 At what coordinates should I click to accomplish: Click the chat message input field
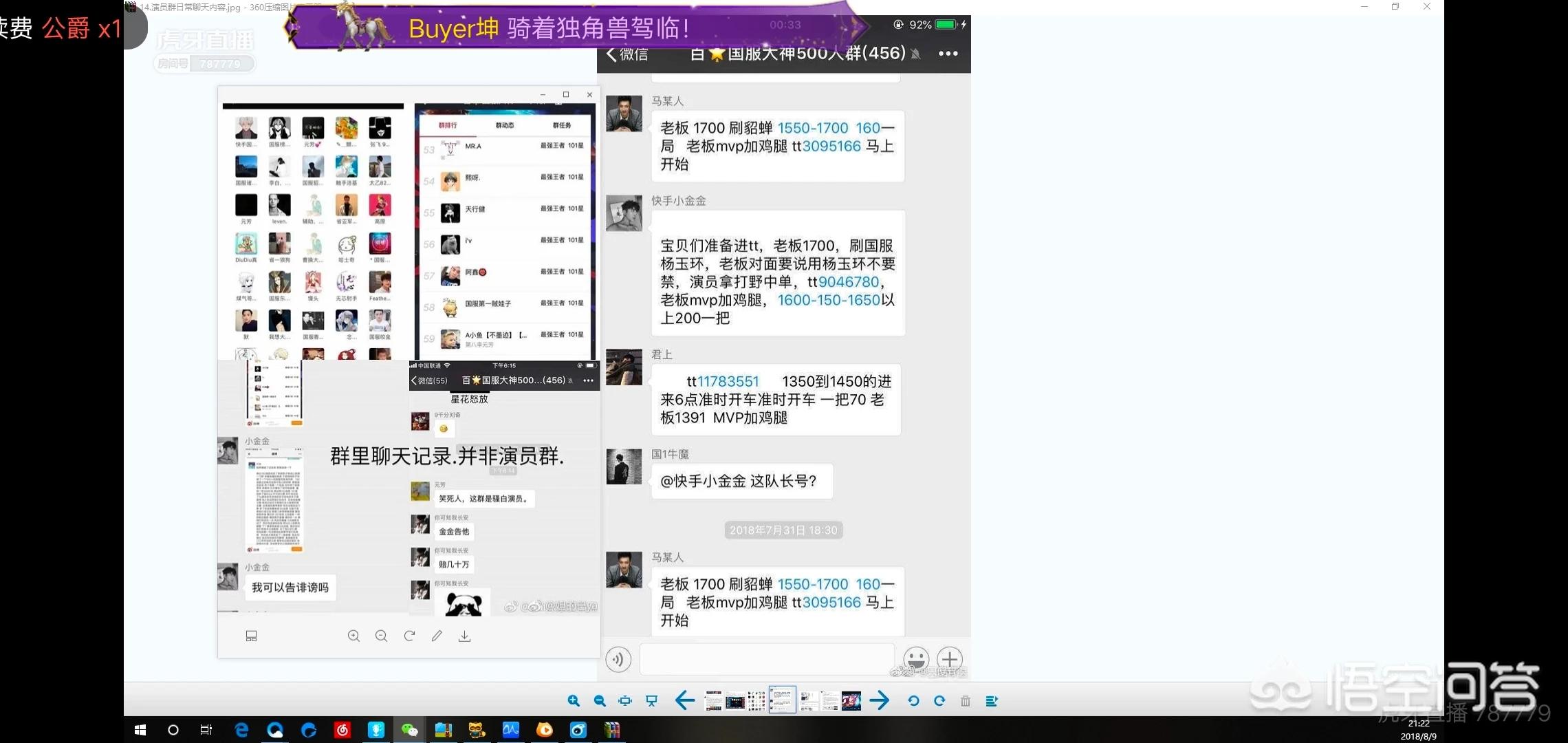767,659
